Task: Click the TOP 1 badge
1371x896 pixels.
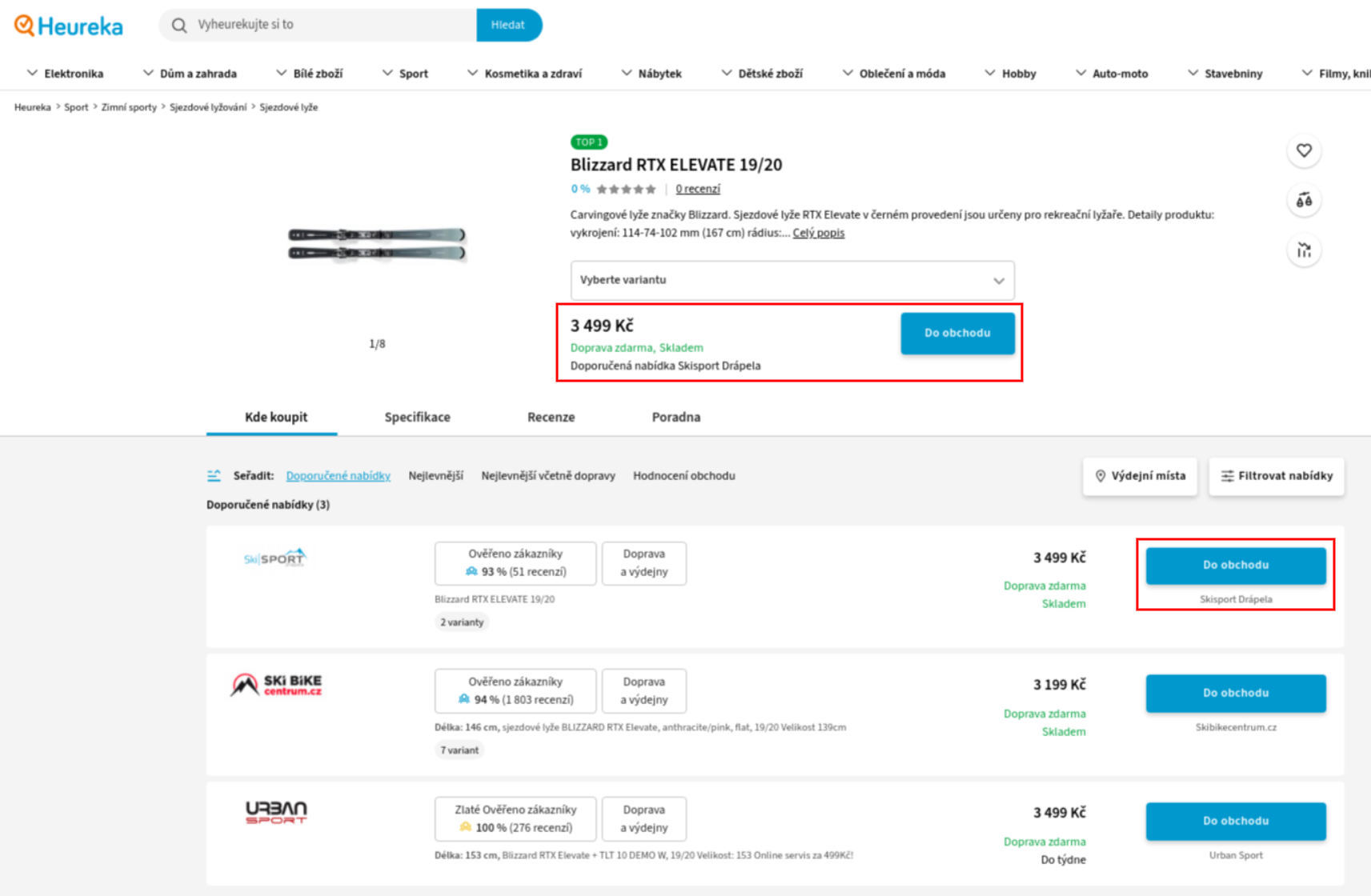Action: pos(589,142)
